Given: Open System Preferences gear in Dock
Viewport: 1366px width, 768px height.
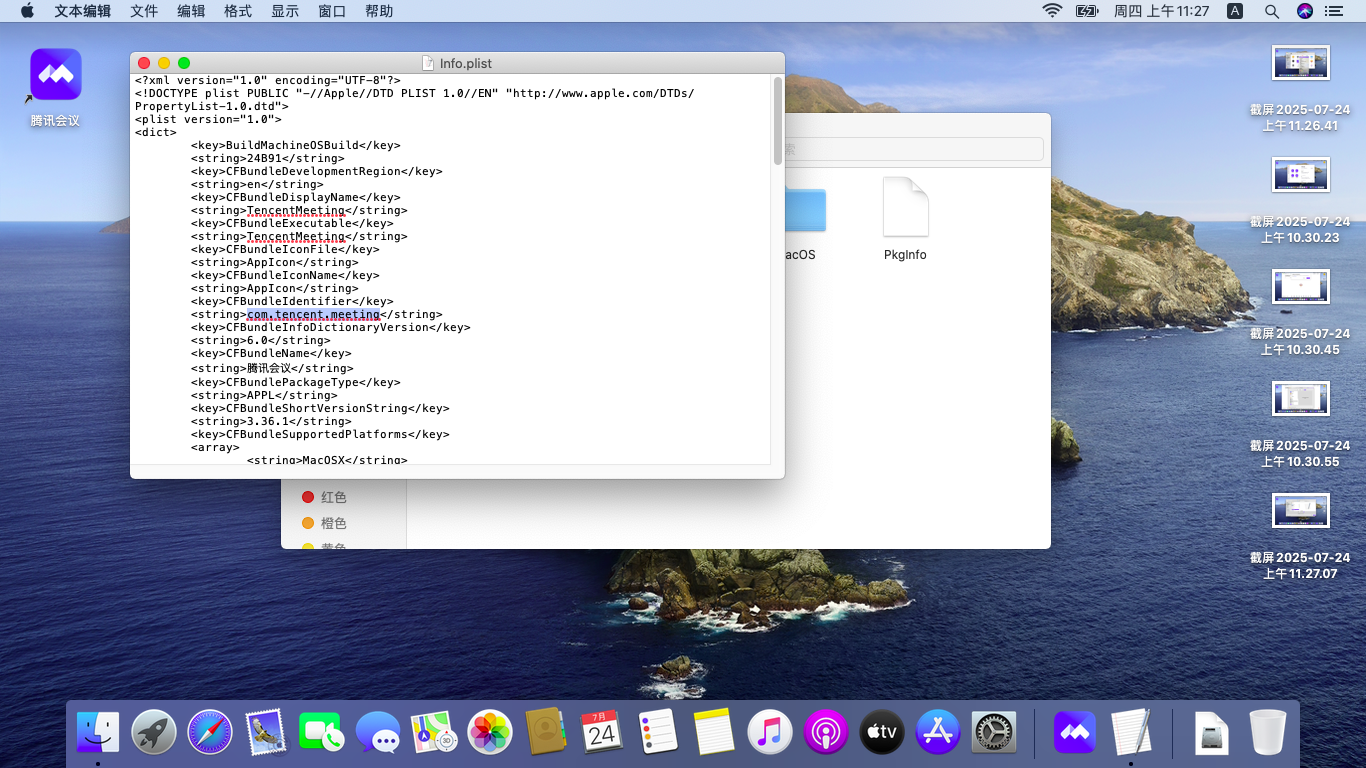Looking at the screenshot, I should (994, 733).
